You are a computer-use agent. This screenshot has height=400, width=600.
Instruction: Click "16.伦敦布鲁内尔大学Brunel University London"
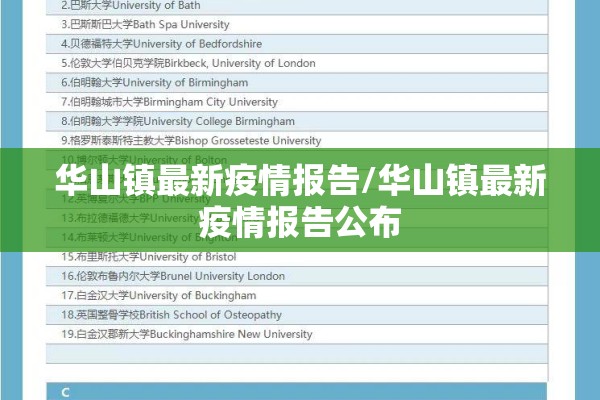pyautogui.click(x=297, y=276)
